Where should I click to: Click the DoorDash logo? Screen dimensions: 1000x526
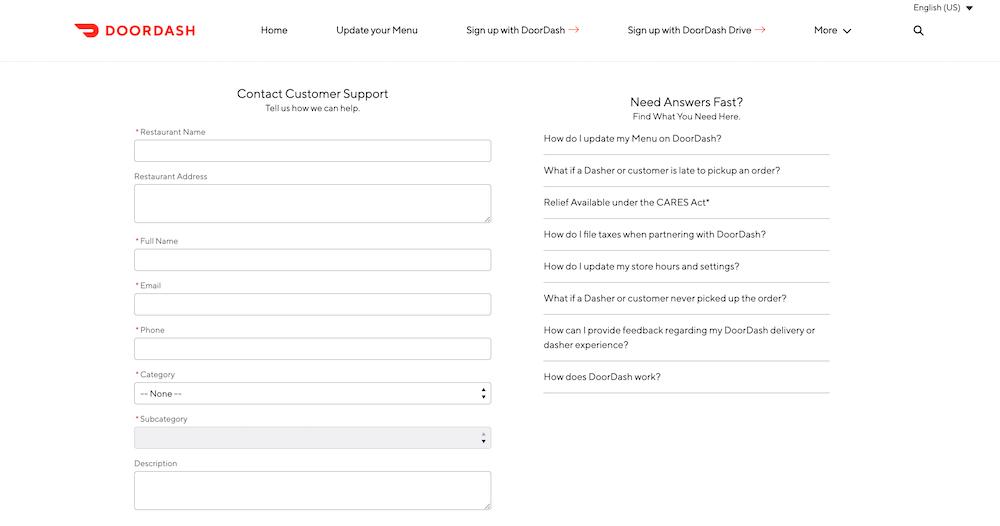[135, 30]
